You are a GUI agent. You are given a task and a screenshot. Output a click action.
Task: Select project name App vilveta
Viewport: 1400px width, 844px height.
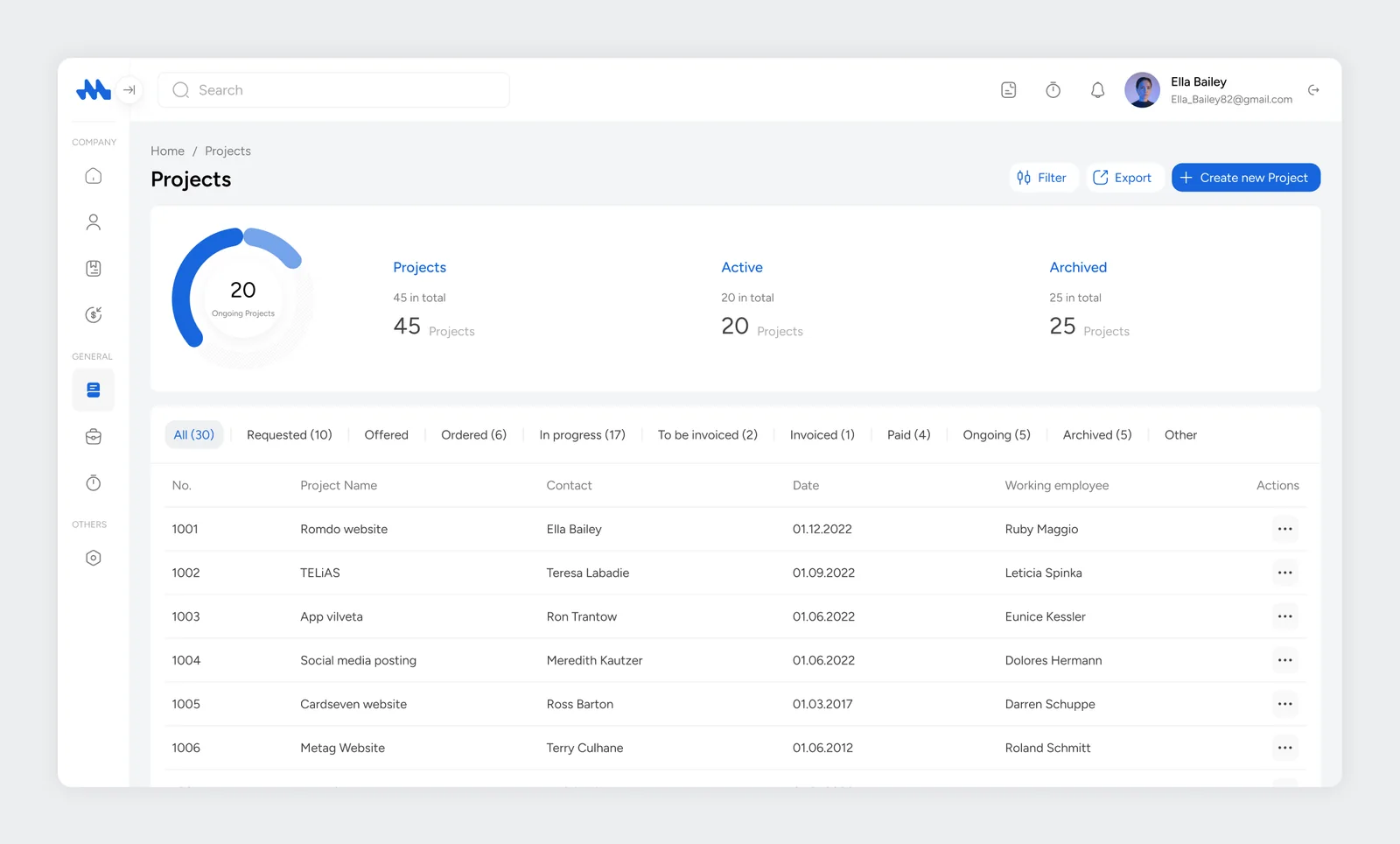(x=332, y=616)
